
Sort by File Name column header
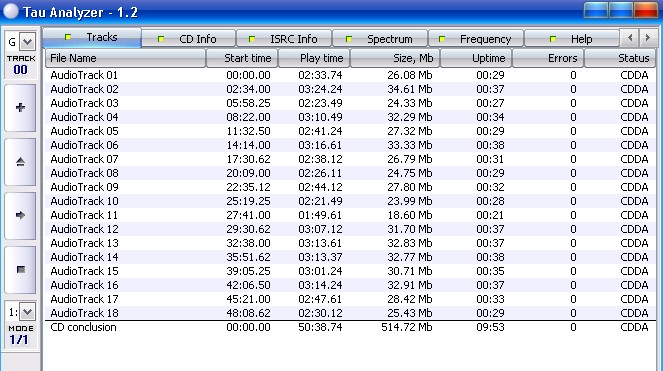(x=125, y=58)
